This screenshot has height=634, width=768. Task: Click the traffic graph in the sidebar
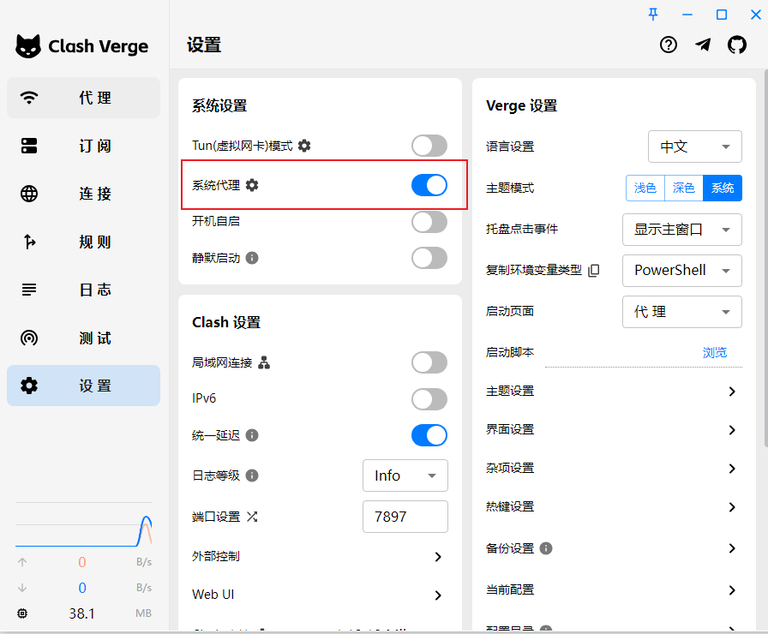point(83,525)
